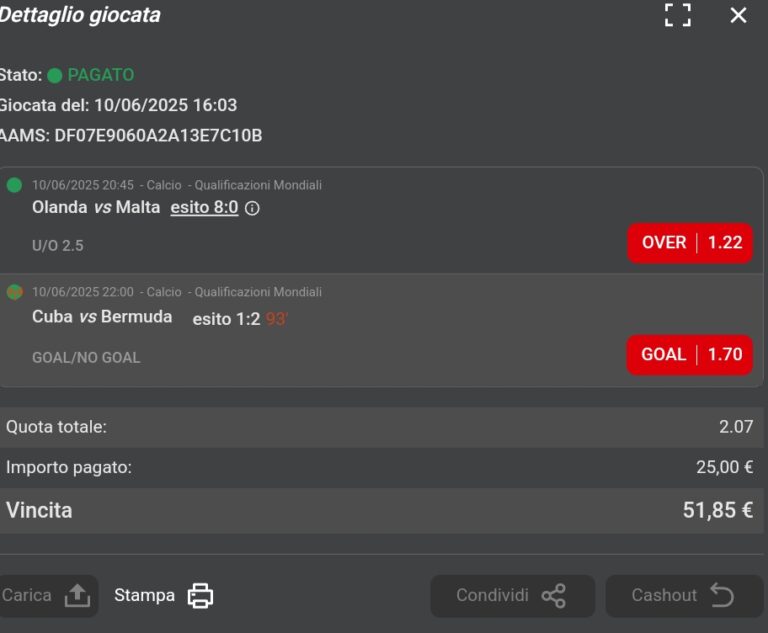
Task: Select the GOAL 1.70 odds badge
Action: (x=690, y=355)
